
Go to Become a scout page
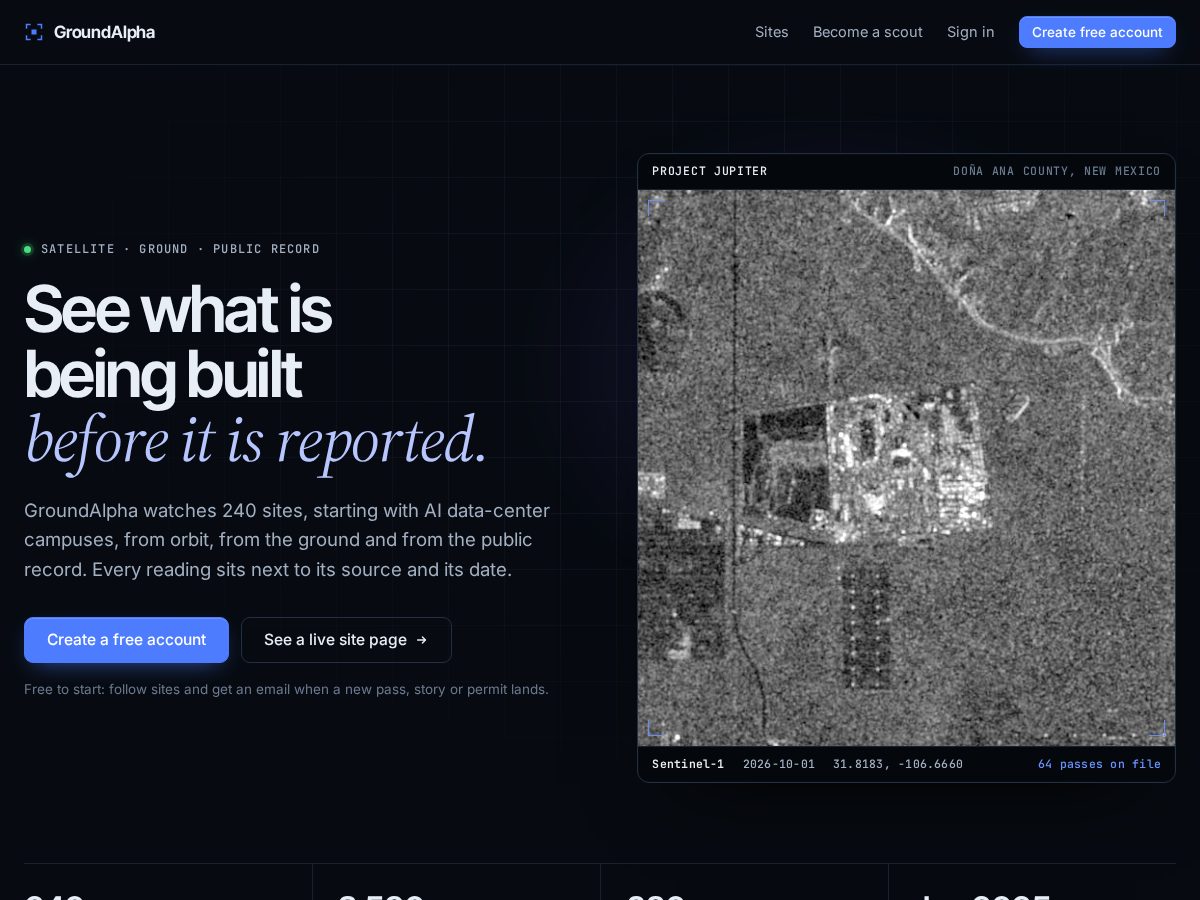[867, 32]
